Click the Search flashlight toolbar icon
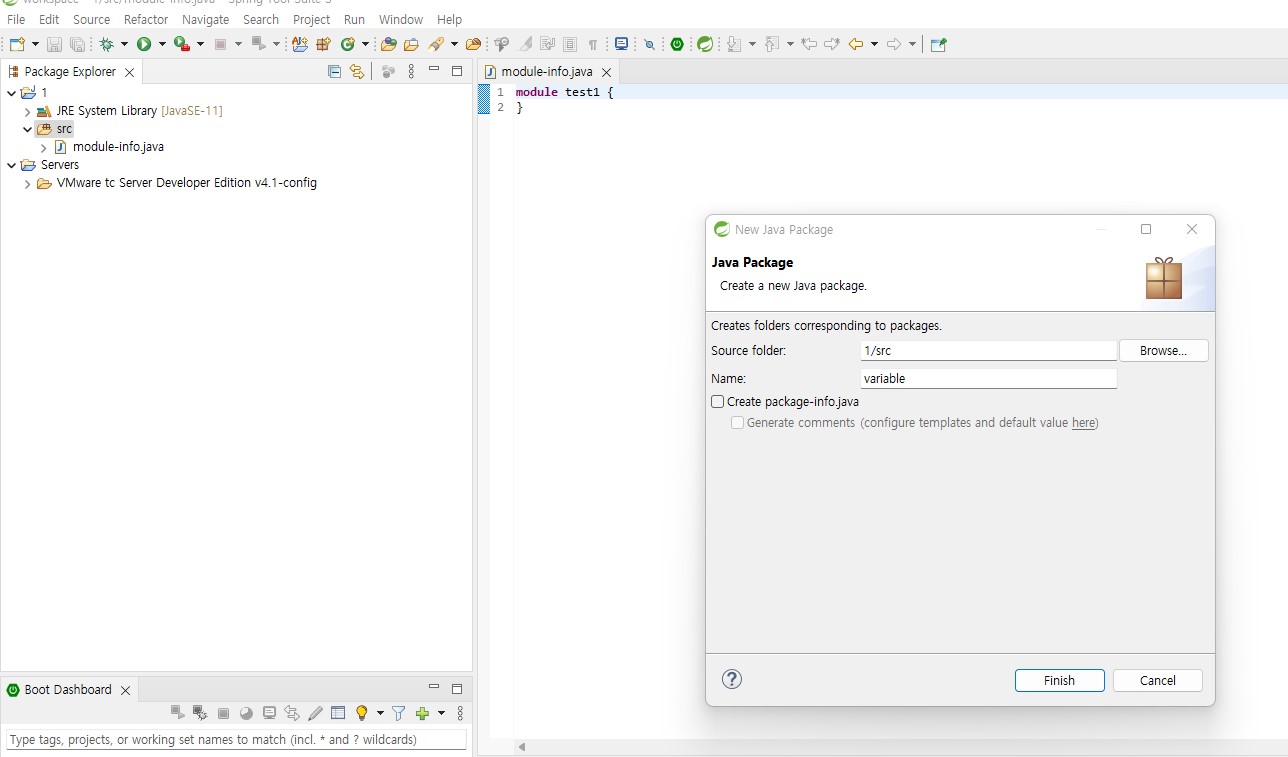The image size is (1288, 757). (x=436, y=44)
